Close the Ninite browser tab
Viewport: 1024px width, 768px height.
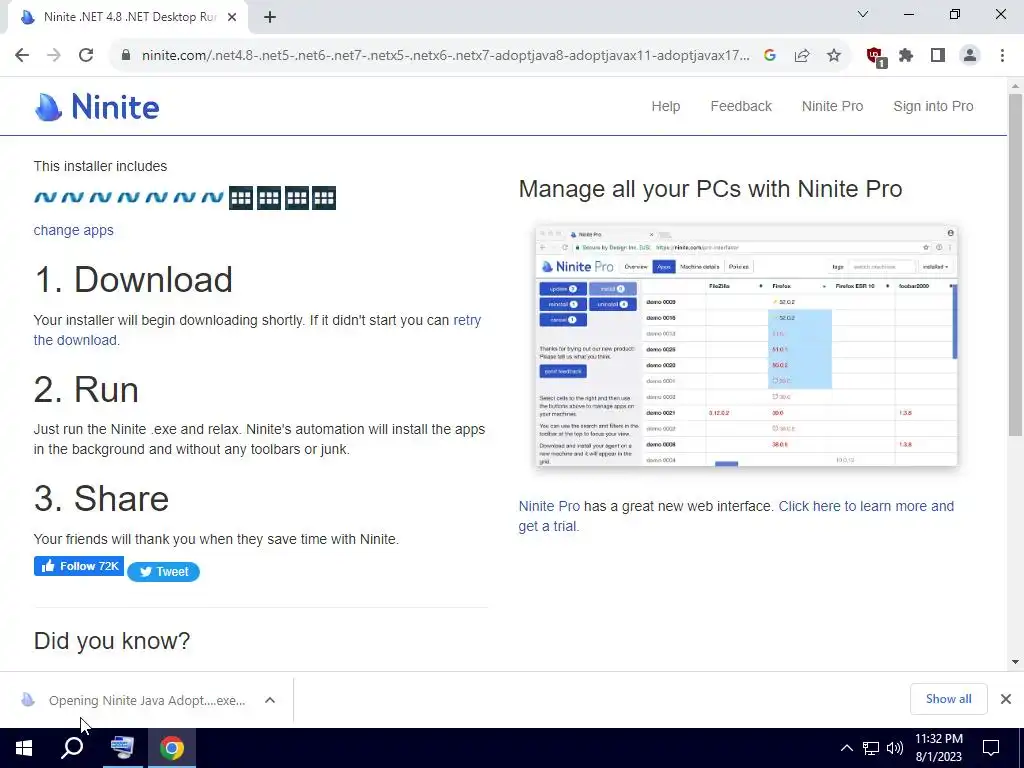pos(232,18)
